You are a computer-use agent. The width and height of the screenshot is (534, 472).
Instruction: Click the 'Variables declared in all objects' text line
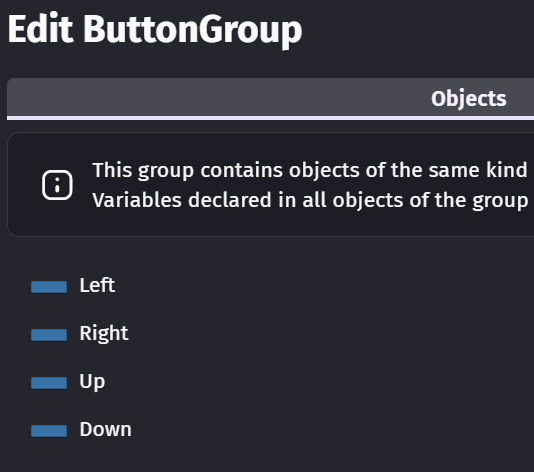pyautogui.click(x=310, y=200)
